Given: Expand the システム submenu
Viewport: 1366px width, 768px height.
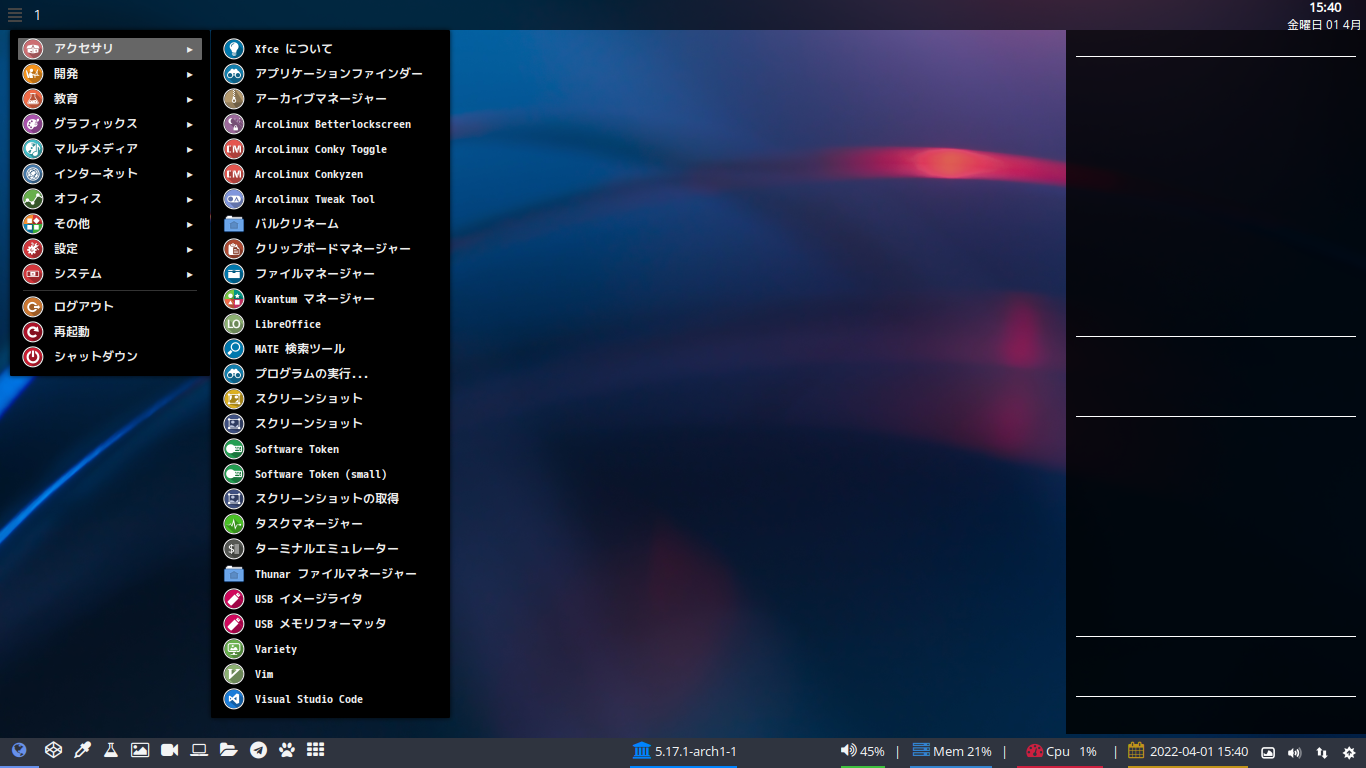Looking at the screenshot, I should click(x=110, y=273).
